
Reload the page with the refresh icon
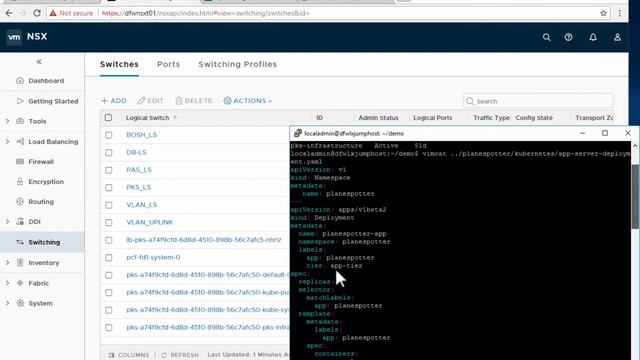pos(37,13)
